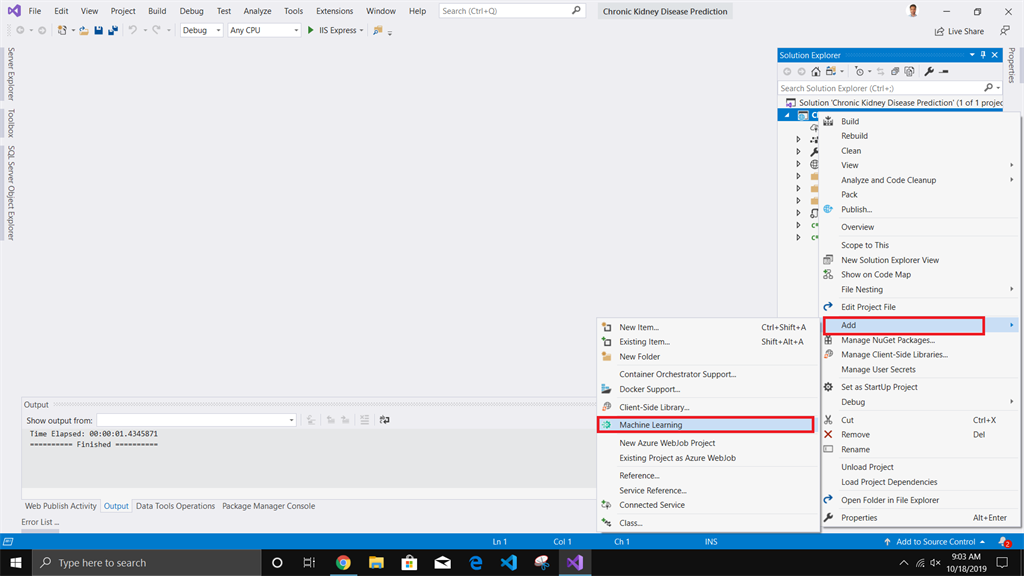The image size is (1024, 576).
Task: Click the Save All icon in the toolbar
Action: tap(111, 30)
